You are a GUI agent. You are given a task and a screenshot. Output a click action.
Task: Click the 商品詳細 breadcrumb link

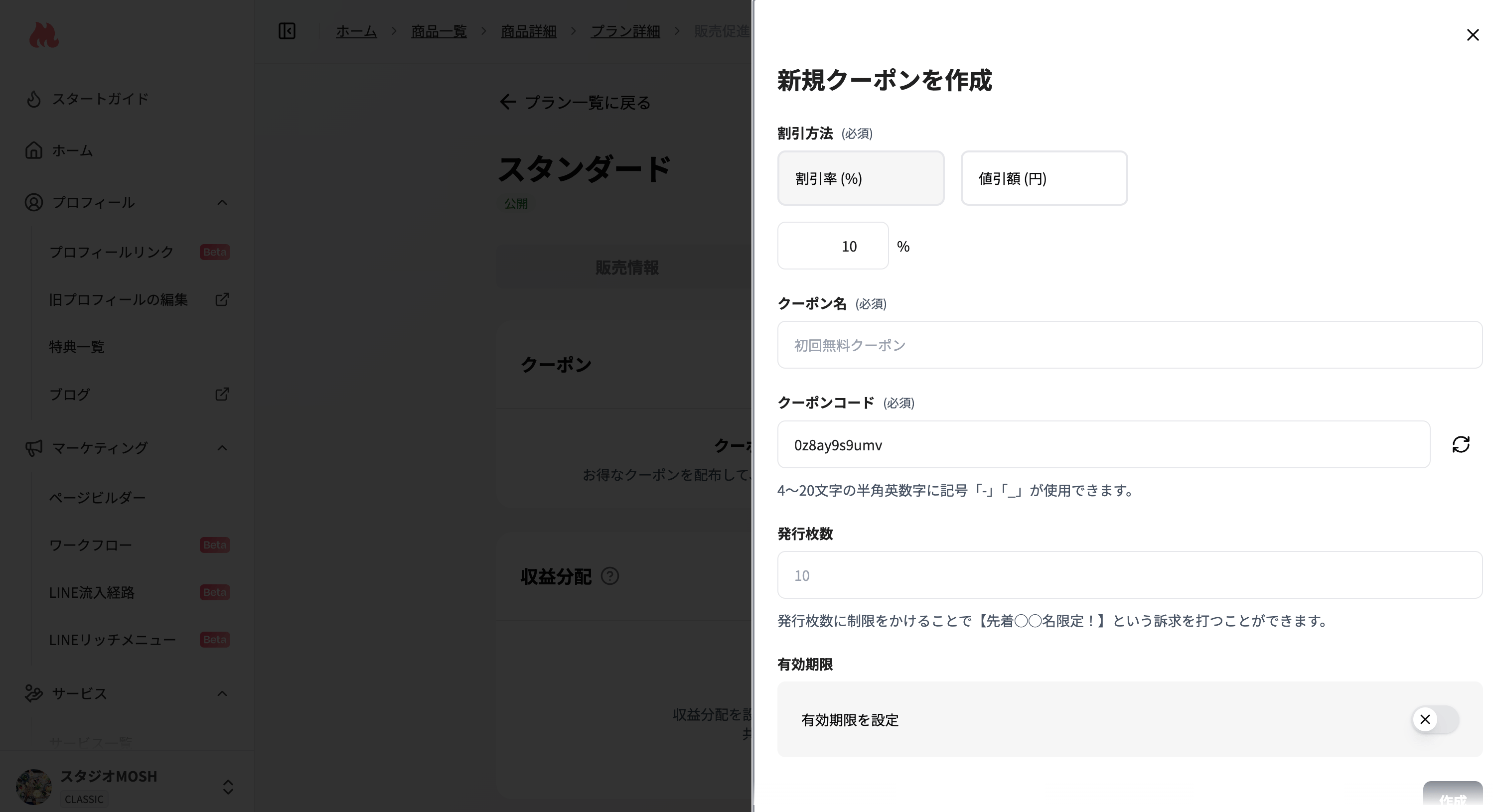529,31
